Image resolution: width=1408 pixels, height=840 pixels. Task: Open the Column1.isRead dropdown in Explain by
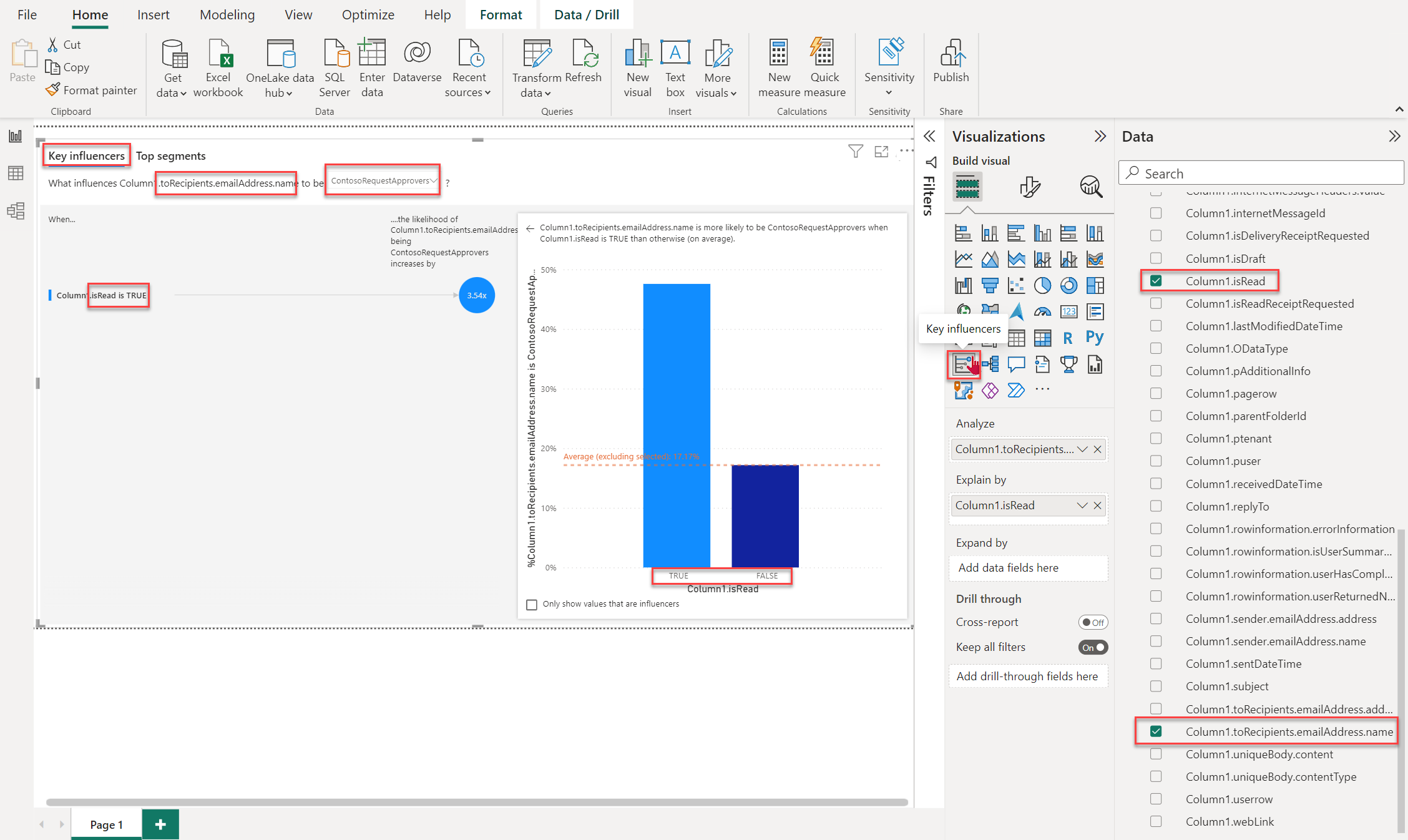[x=1079, y=505]
